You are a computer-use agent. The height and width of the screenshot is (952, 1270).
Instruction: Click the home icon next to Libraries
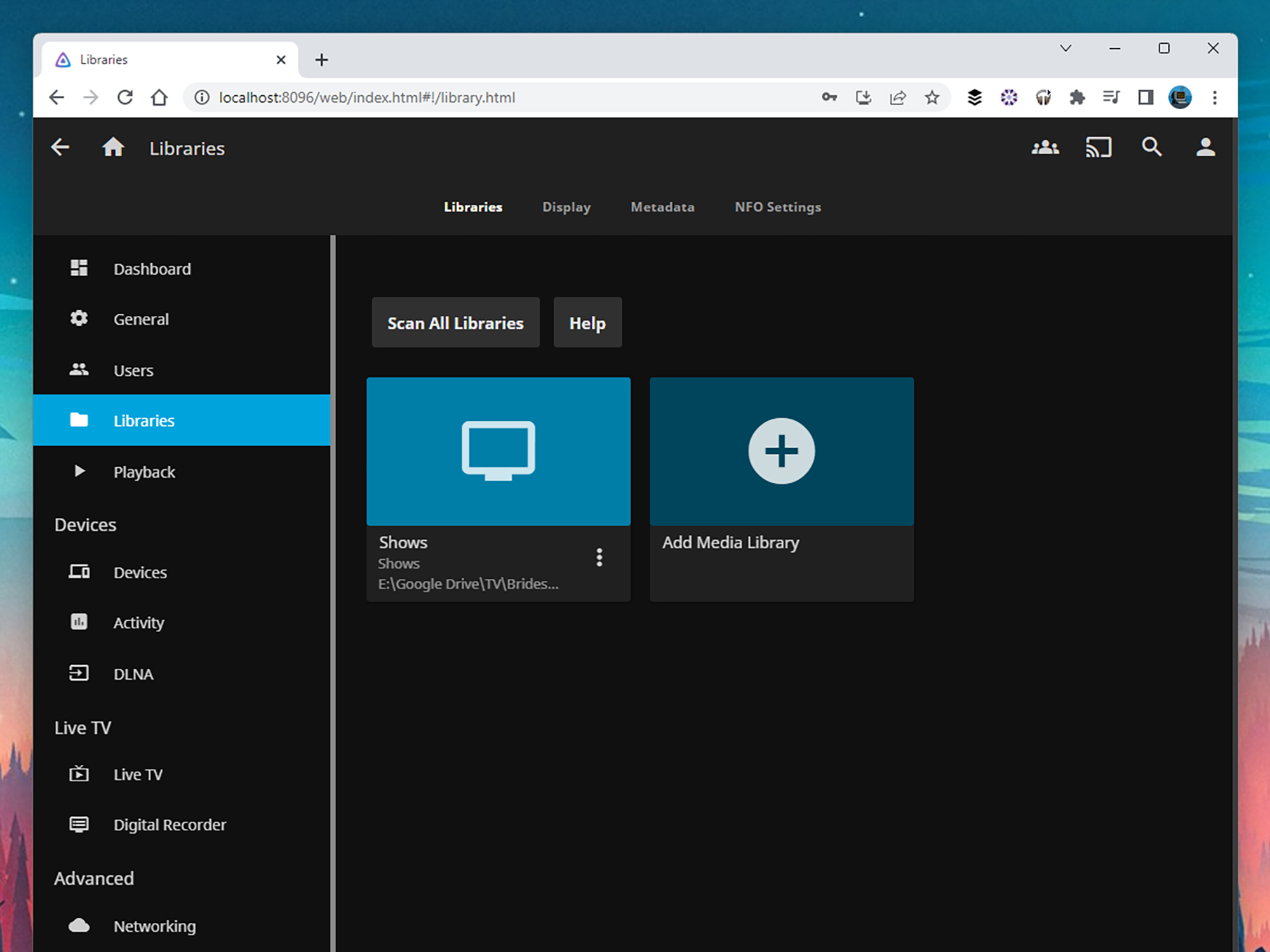point(113,147)
